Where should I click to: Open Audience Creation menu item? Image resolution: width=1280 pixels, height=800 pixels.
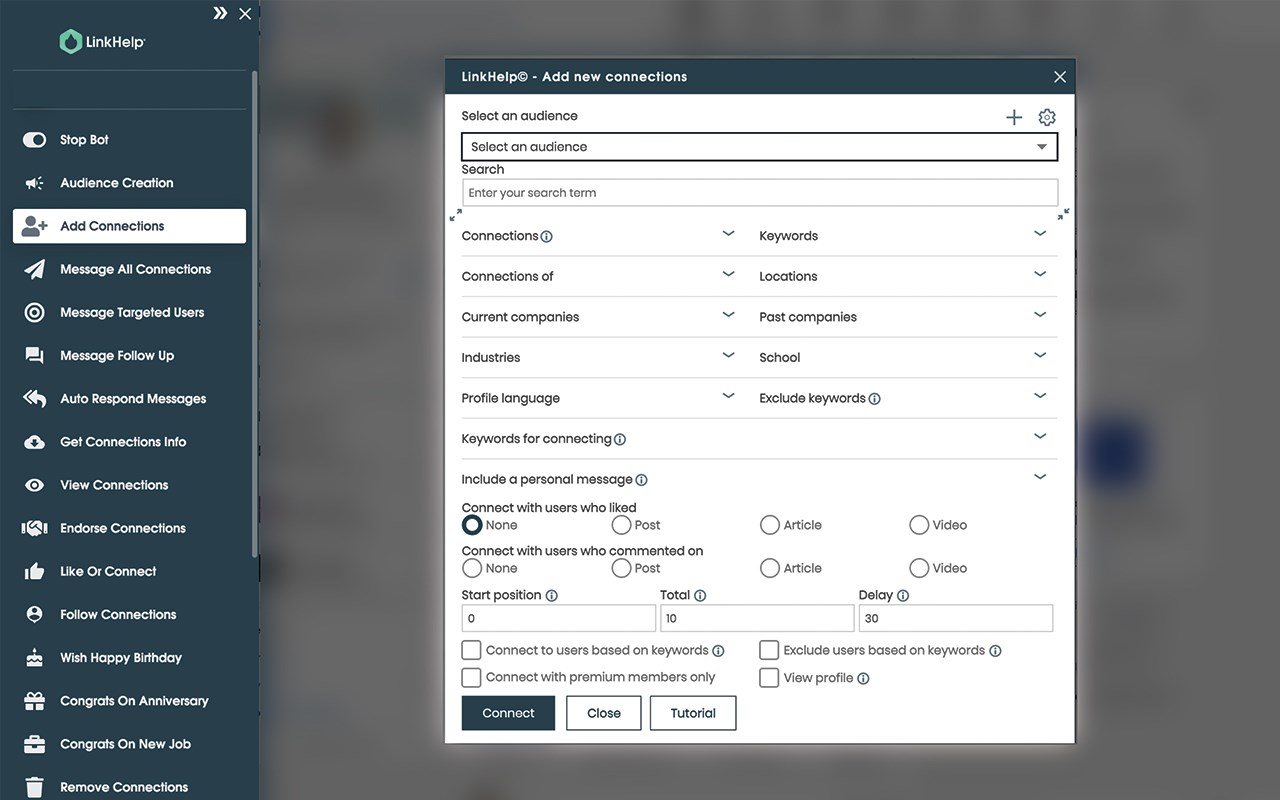point(129,183)
